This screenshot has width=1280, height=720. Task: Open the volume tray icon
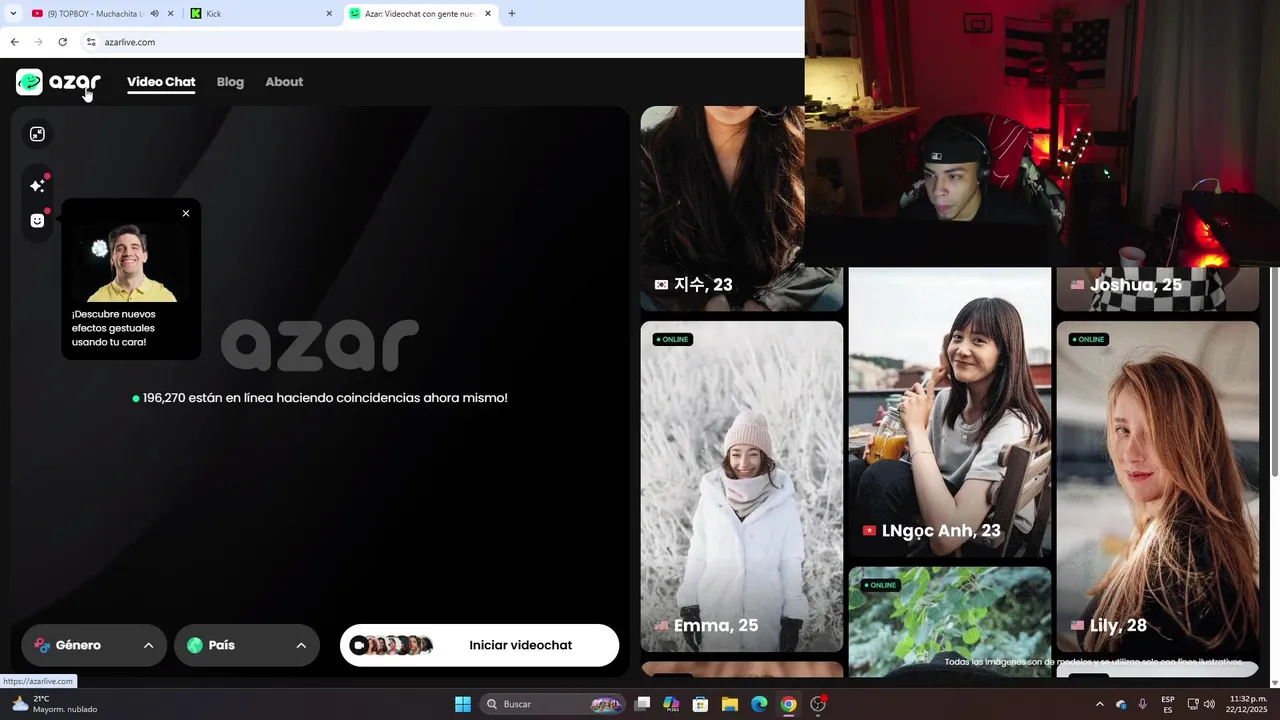click(1210, 704)
